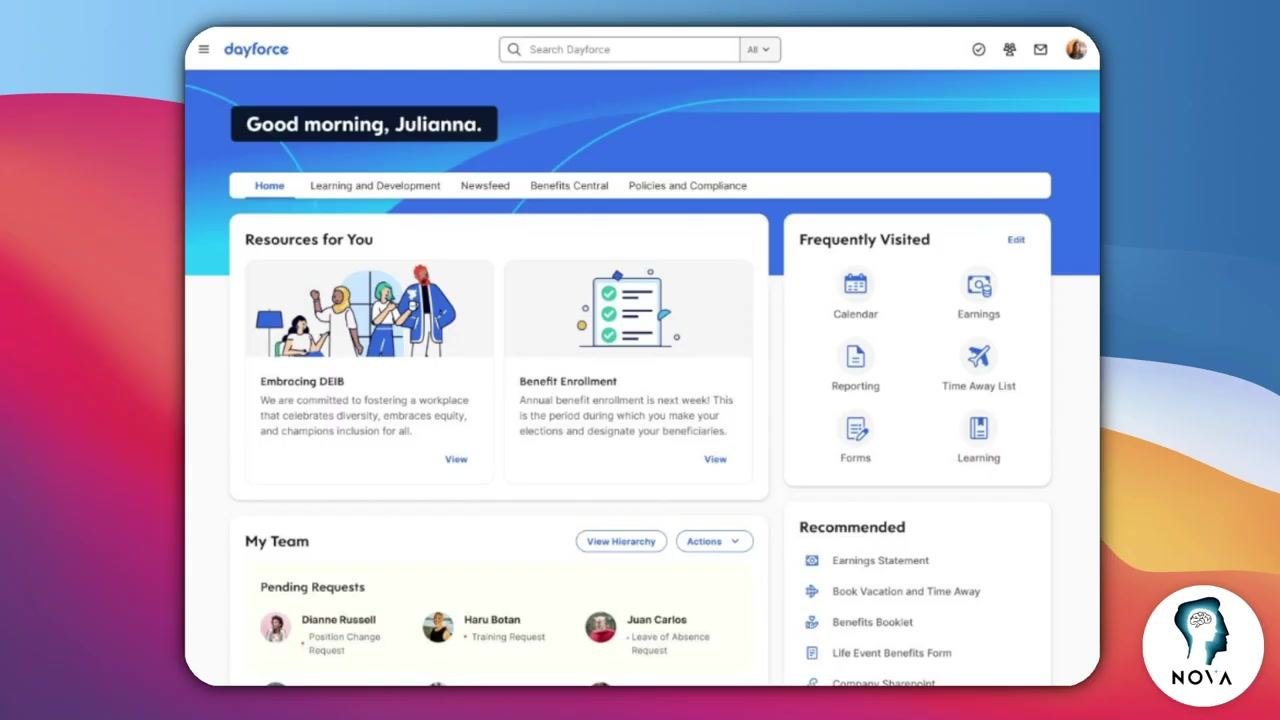Viewport: 1280px width, 720px height.
Task: Switch to Learning and Development tab
Action: point(375,186)
